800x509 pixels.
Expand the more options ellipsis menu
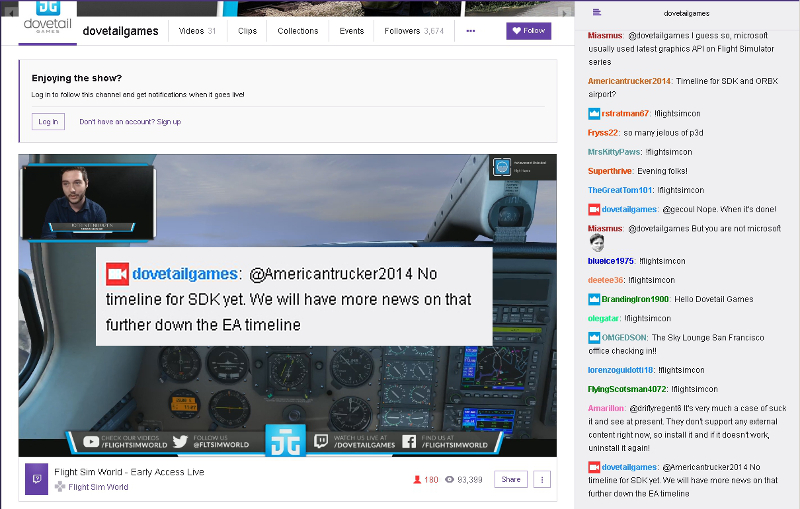tap(471, 31)
